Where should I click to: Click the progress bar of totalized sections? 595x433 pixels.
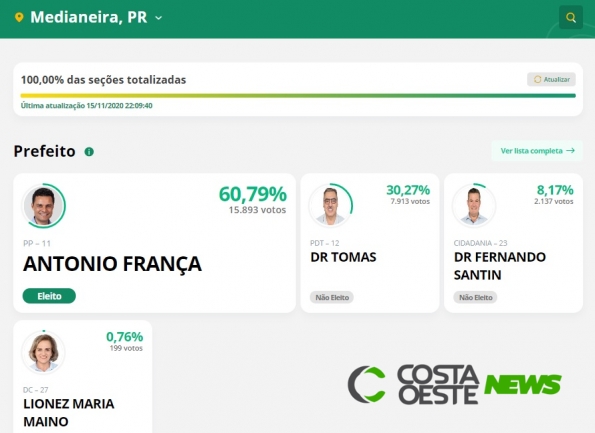point(298,96)
